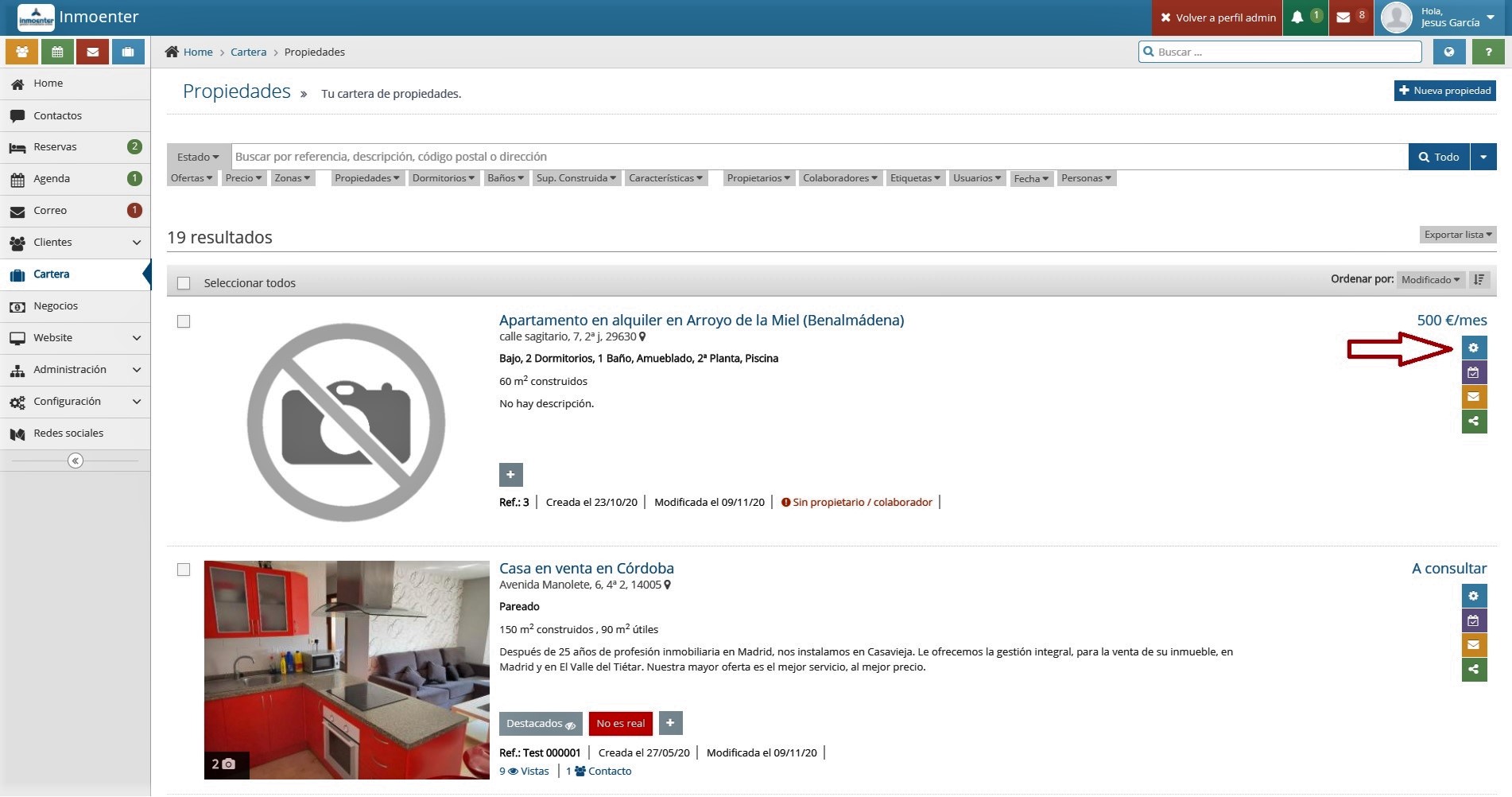Toggle sort direction icon
This screenshot has height=797, width=1512.
point(1479,279)
